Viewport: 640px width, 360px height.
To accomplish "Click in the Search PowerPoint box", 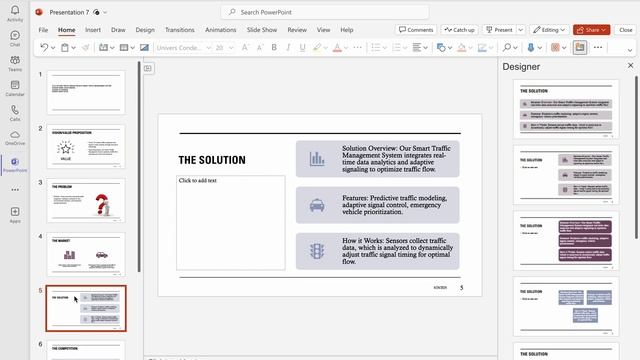I will pyautogui.click(x=325, y=12).
